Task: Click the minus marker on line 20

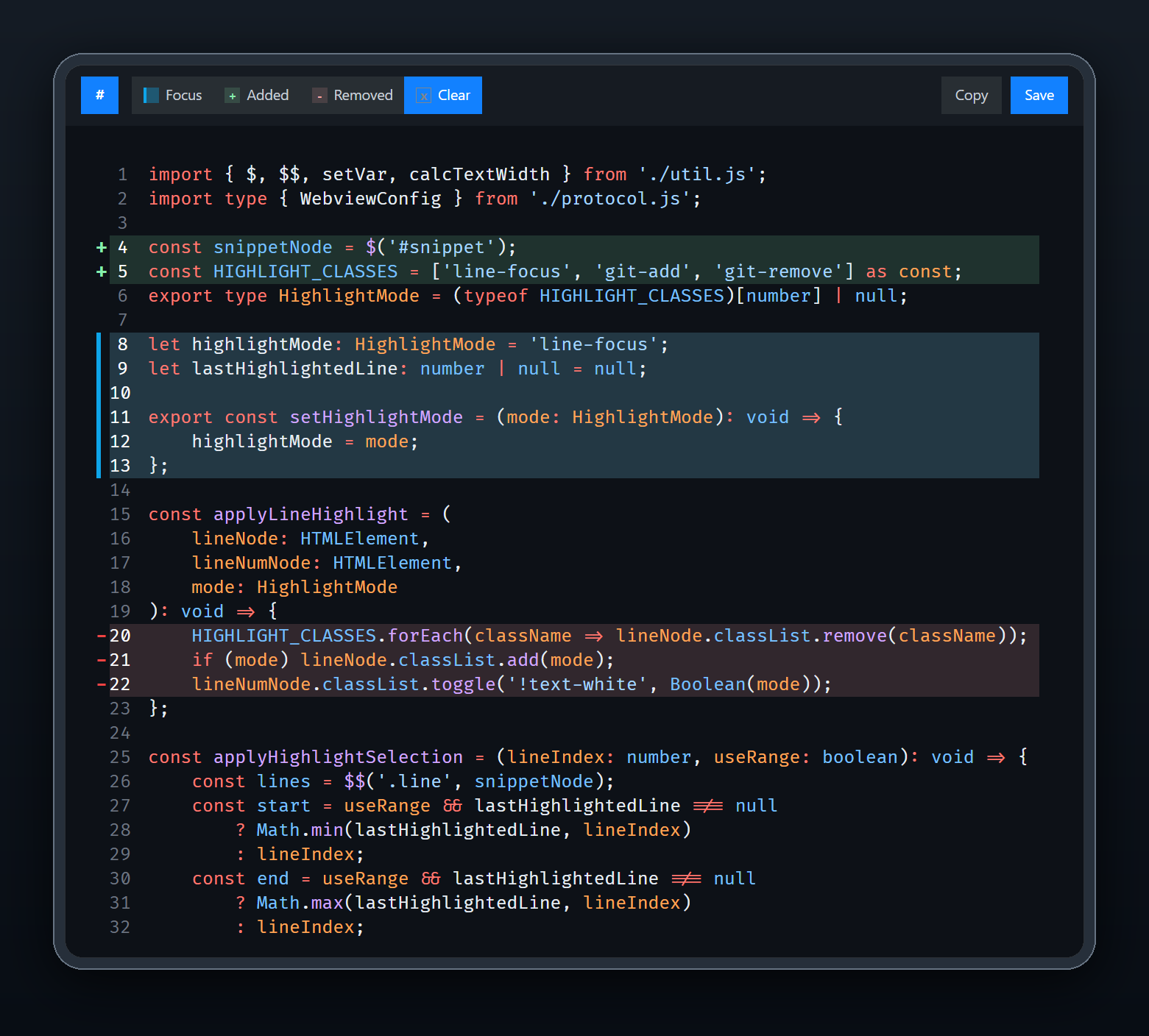Action: (102, 636)
